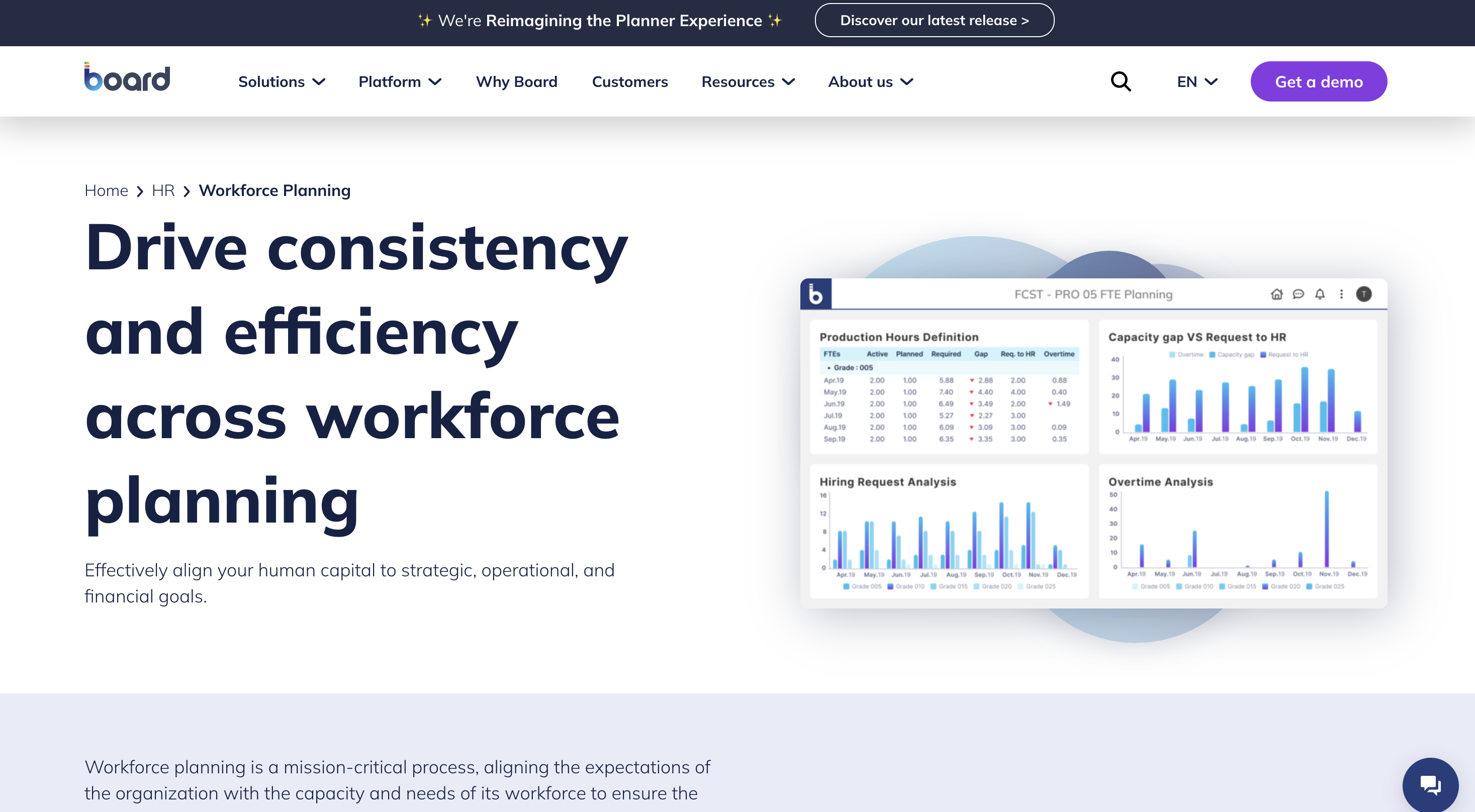The image size is (1475, 812).
Task: Open the Customers page
Action: point(629,82)
